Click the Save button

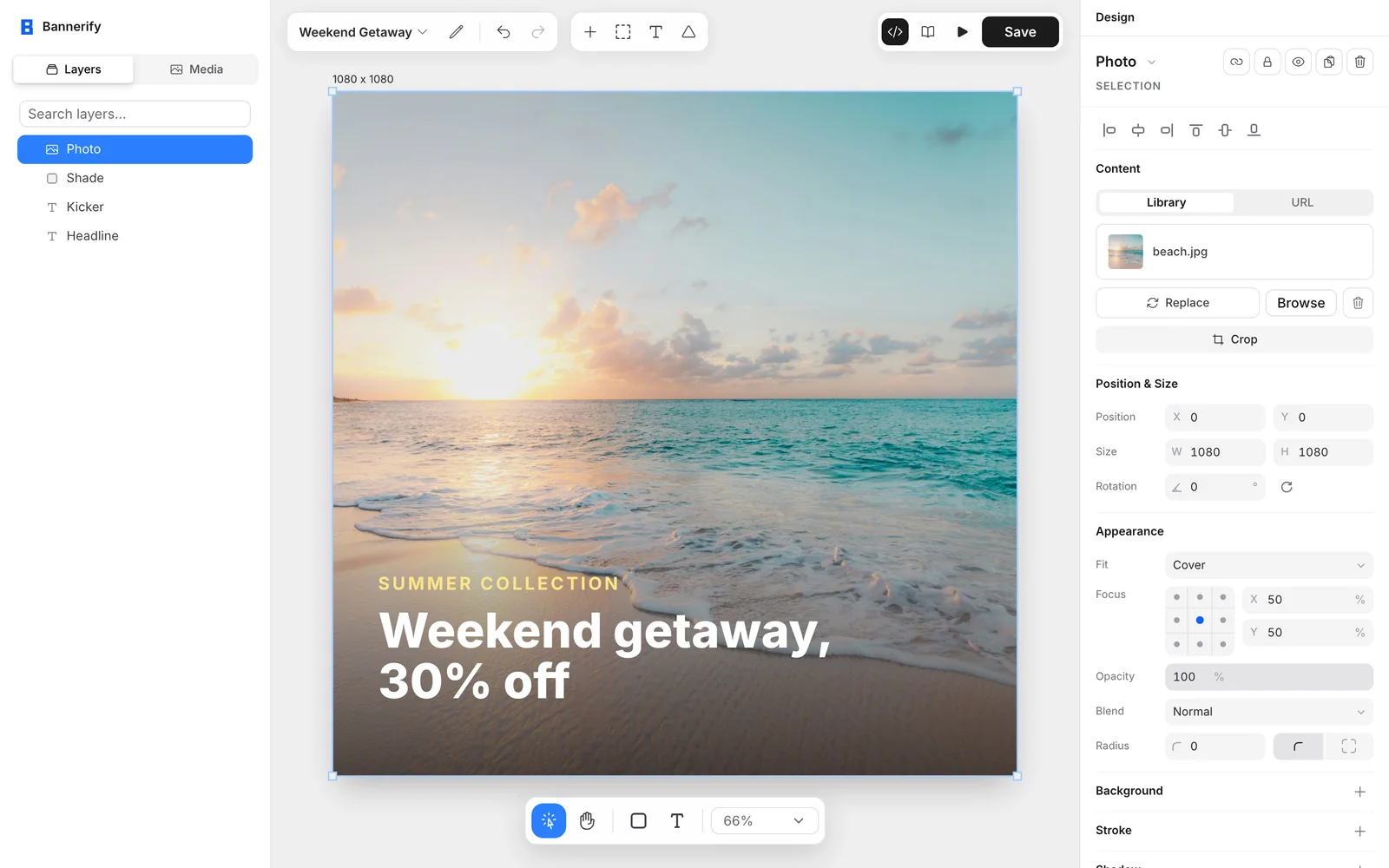(x=1020, y=32)
